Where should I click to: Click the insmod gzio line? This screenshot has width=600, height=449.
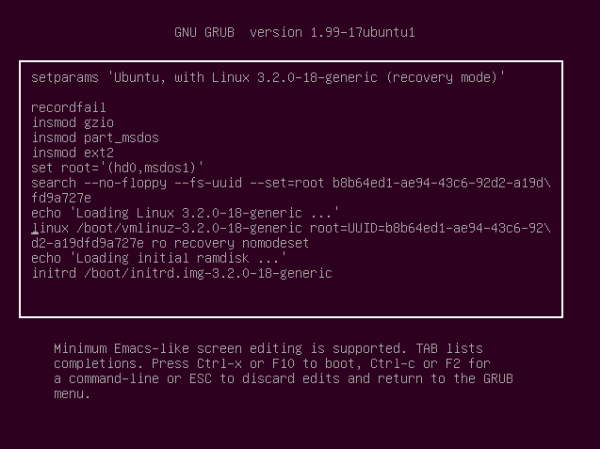click(73, 122)
